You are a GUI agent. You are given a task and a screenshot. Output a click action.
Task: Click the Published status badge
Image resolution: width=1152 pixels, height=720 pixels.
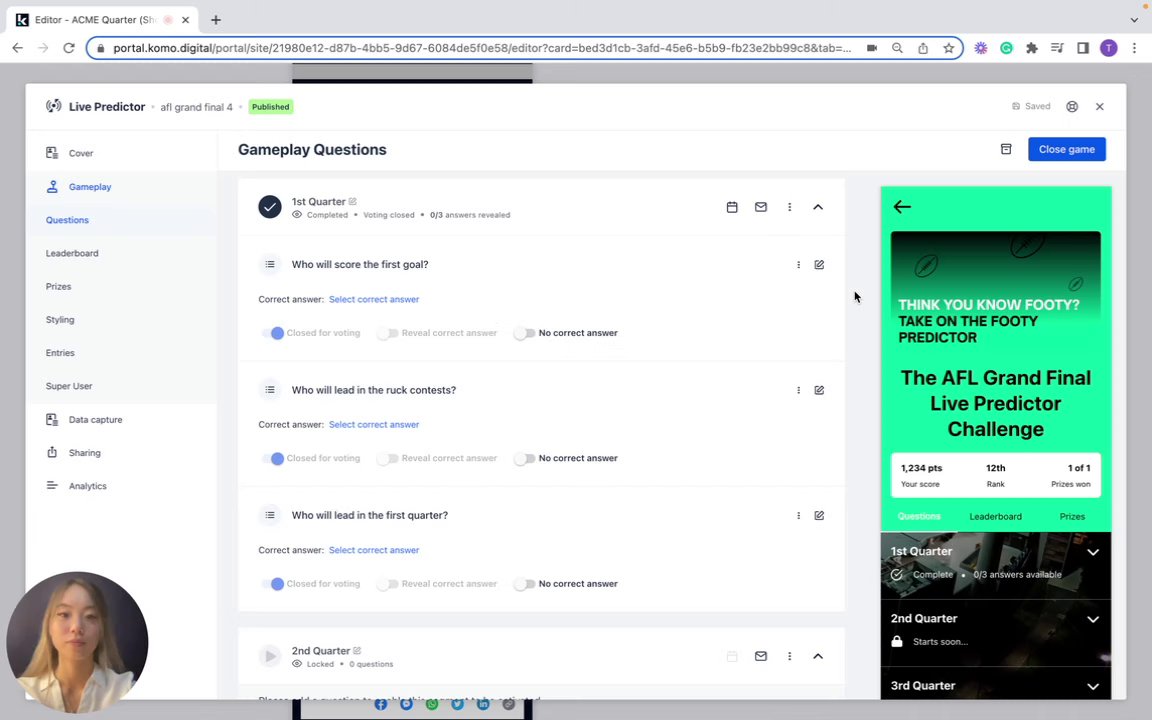(270, 107)
